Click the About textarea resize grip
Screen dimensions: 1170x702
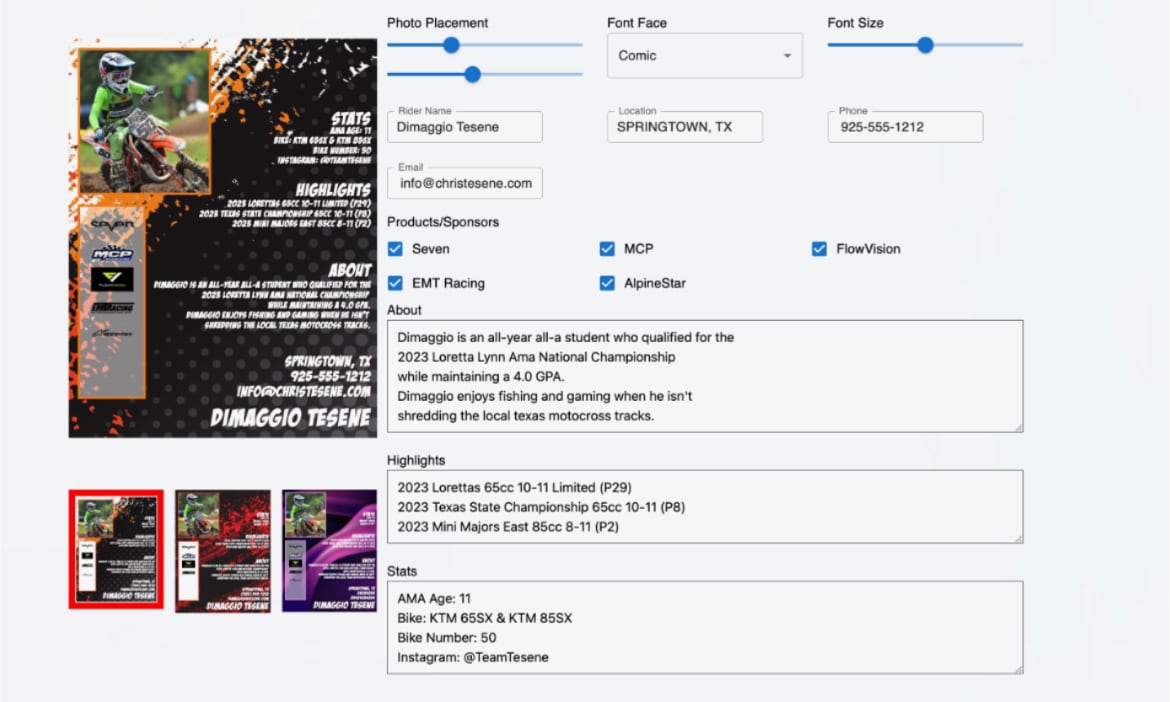tap(1018, 427)
